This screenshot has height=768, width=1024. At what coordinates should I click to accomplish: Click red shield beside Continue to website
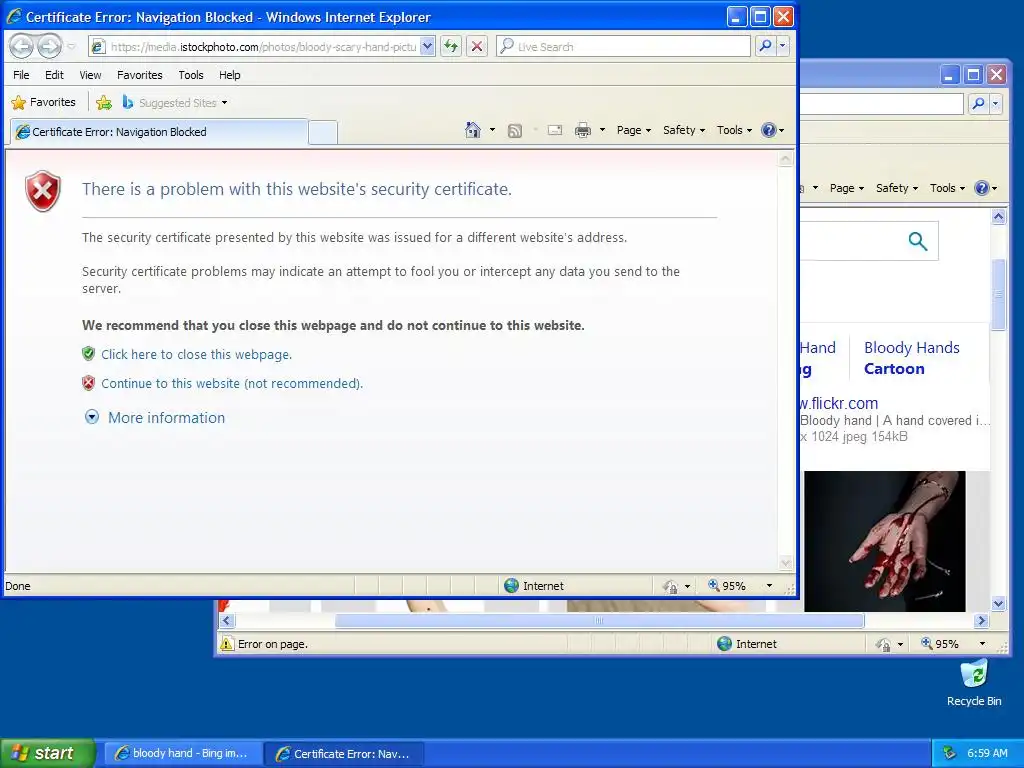(x=88, y=383)
